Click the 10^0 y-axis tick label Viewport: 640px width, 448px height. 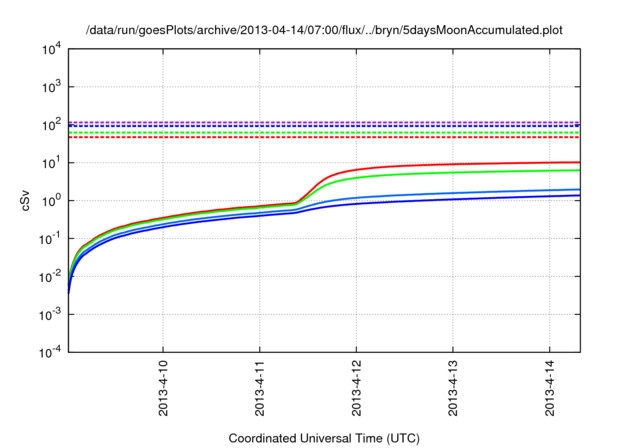point(50,201)
